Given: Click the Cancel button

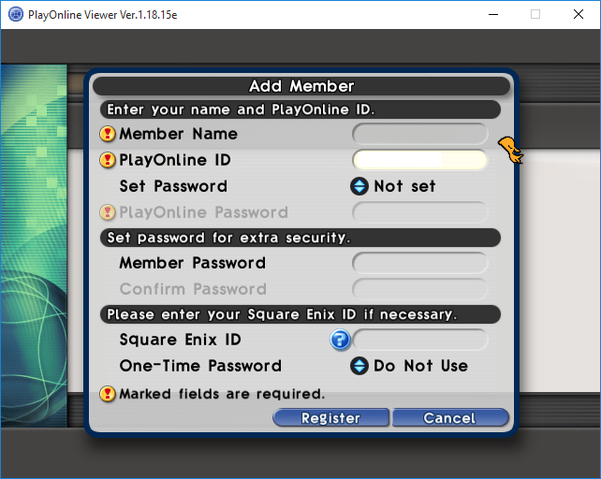Looking at the screenshot, I should (450, 418).
